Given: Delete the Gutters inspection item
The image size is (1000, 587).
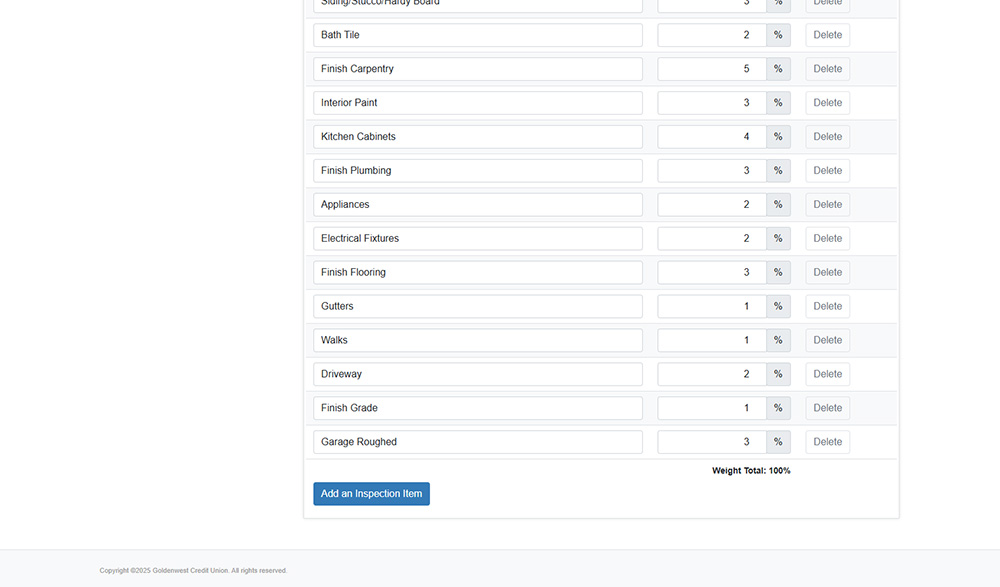Looking at the screenshot, I should [827, 306].
